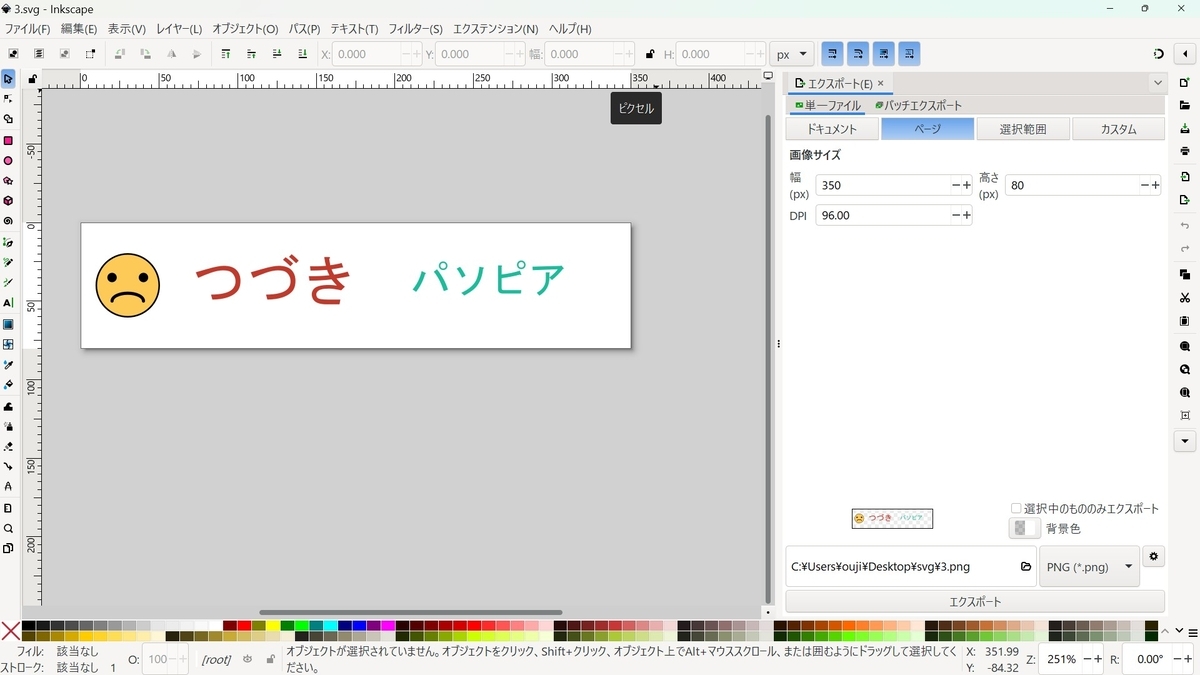The image size is (1200, 675).
Task: Open the 背景色 background color swatch
Action: point(1024,528)
